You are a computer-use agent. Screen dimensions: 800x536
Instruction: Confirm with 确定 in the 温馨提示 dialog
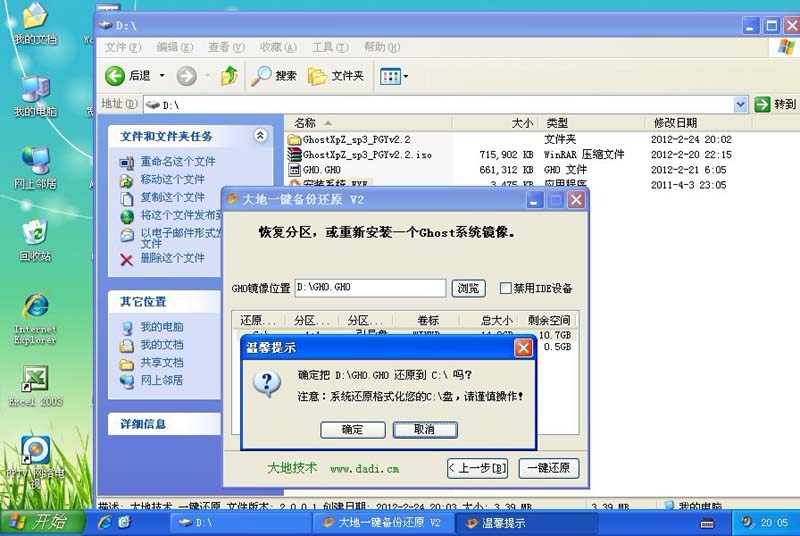pyautogui.click(x=353, y=429)
